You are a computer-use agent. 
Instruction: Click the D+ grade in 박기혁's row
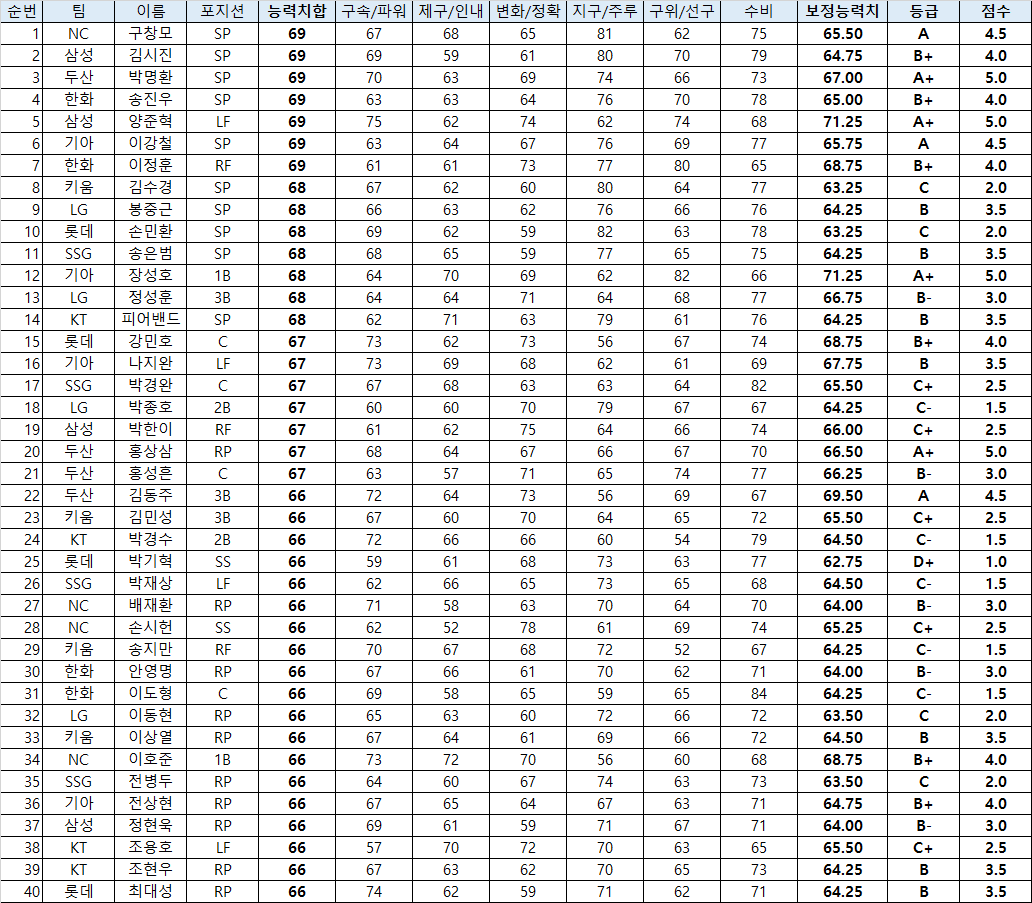(x=923, y=561)
